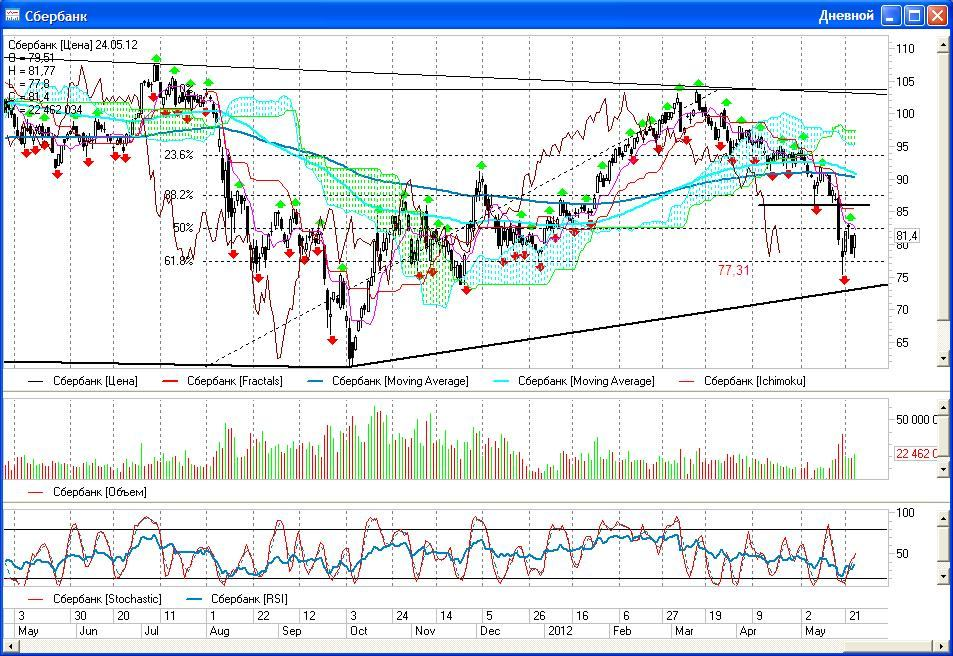Select the Сбербанк [Объем] legend entry

coord(88,492)
